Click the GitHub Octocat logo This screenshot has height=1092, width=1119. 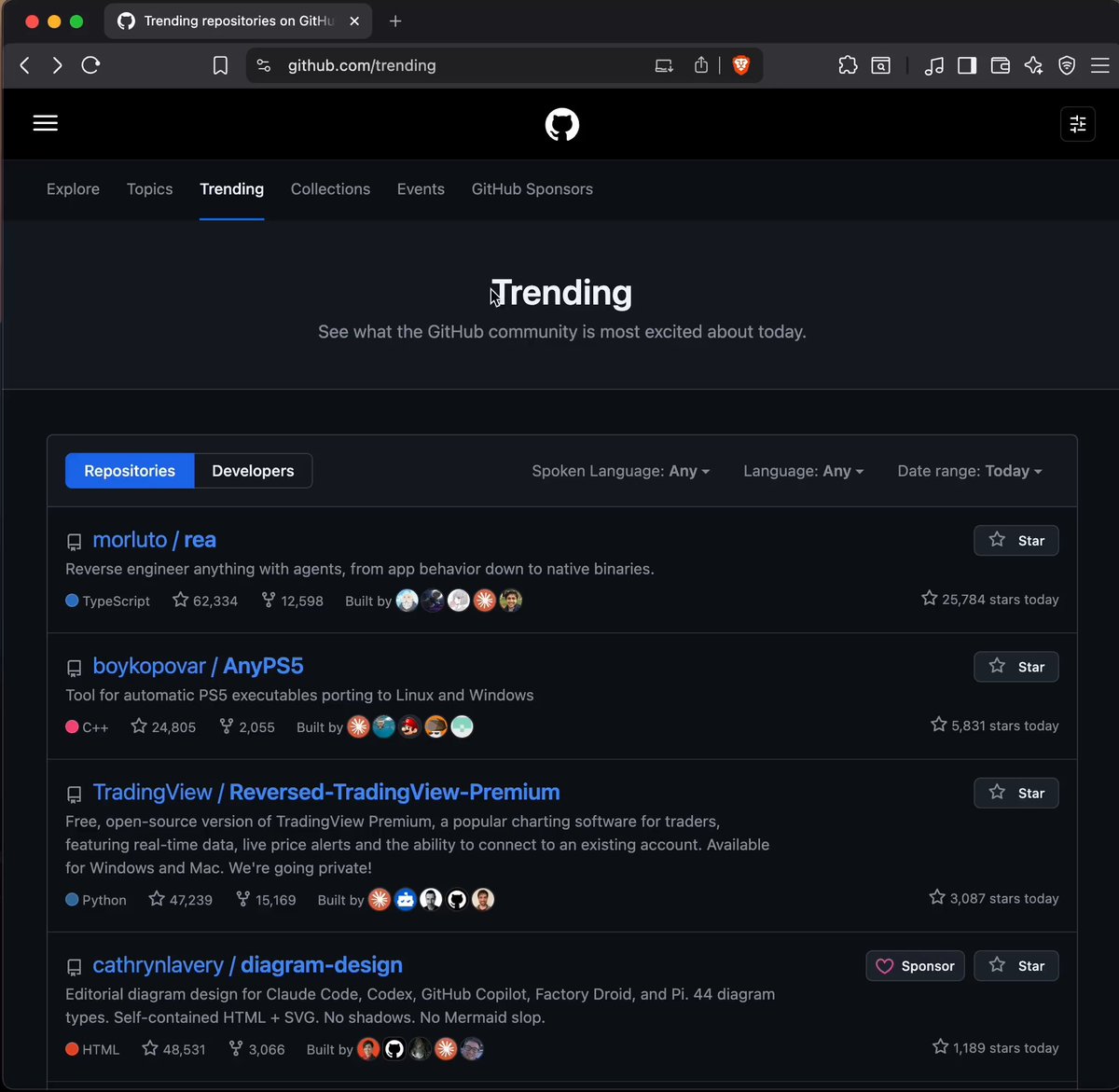coord(562,124)
